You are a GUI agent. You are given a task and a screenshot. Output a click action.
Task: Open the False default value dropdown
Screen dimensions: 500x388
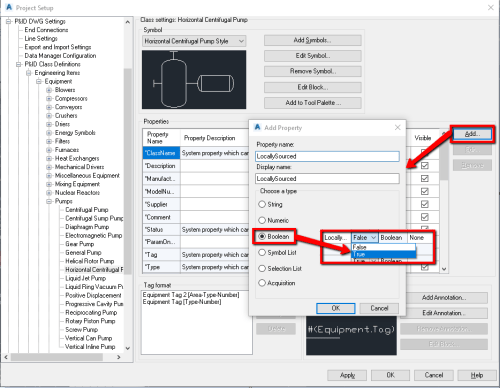pos(365,237)
